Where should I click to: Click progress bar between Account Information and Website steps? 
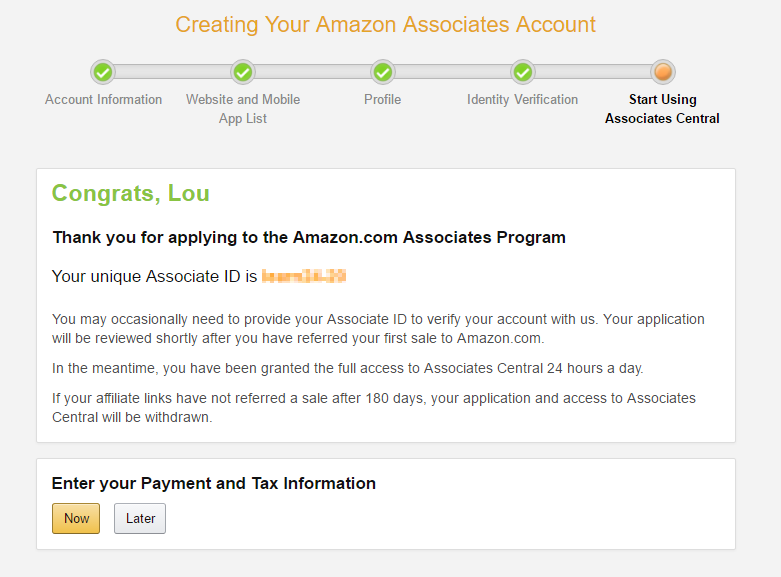(173, 72)
